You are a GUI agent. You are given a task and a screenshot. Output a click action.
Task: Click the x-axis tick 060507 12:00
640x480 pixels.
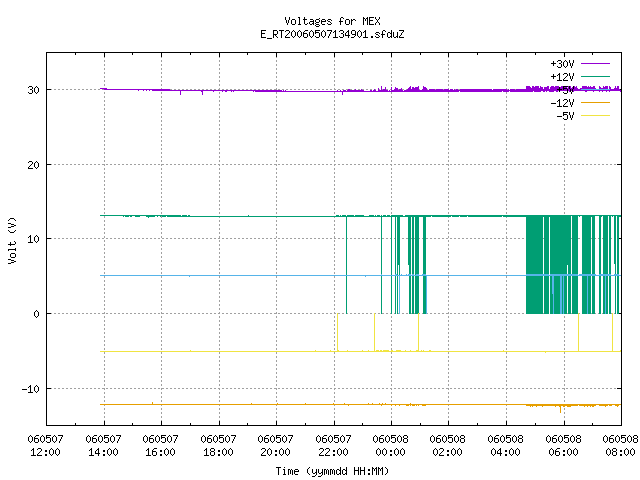pos(45,445)
